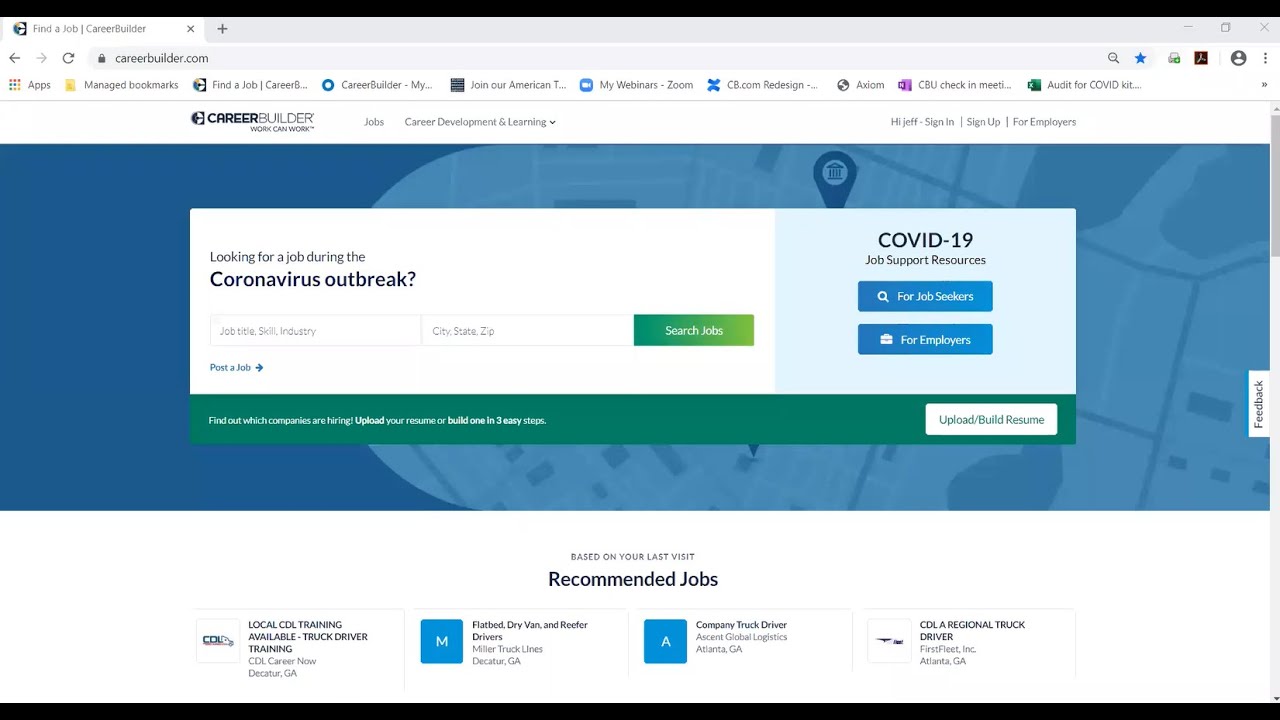Open the Company Truck Driver job
Viewport: 1280px width, 720px height.
coord(741,625)
